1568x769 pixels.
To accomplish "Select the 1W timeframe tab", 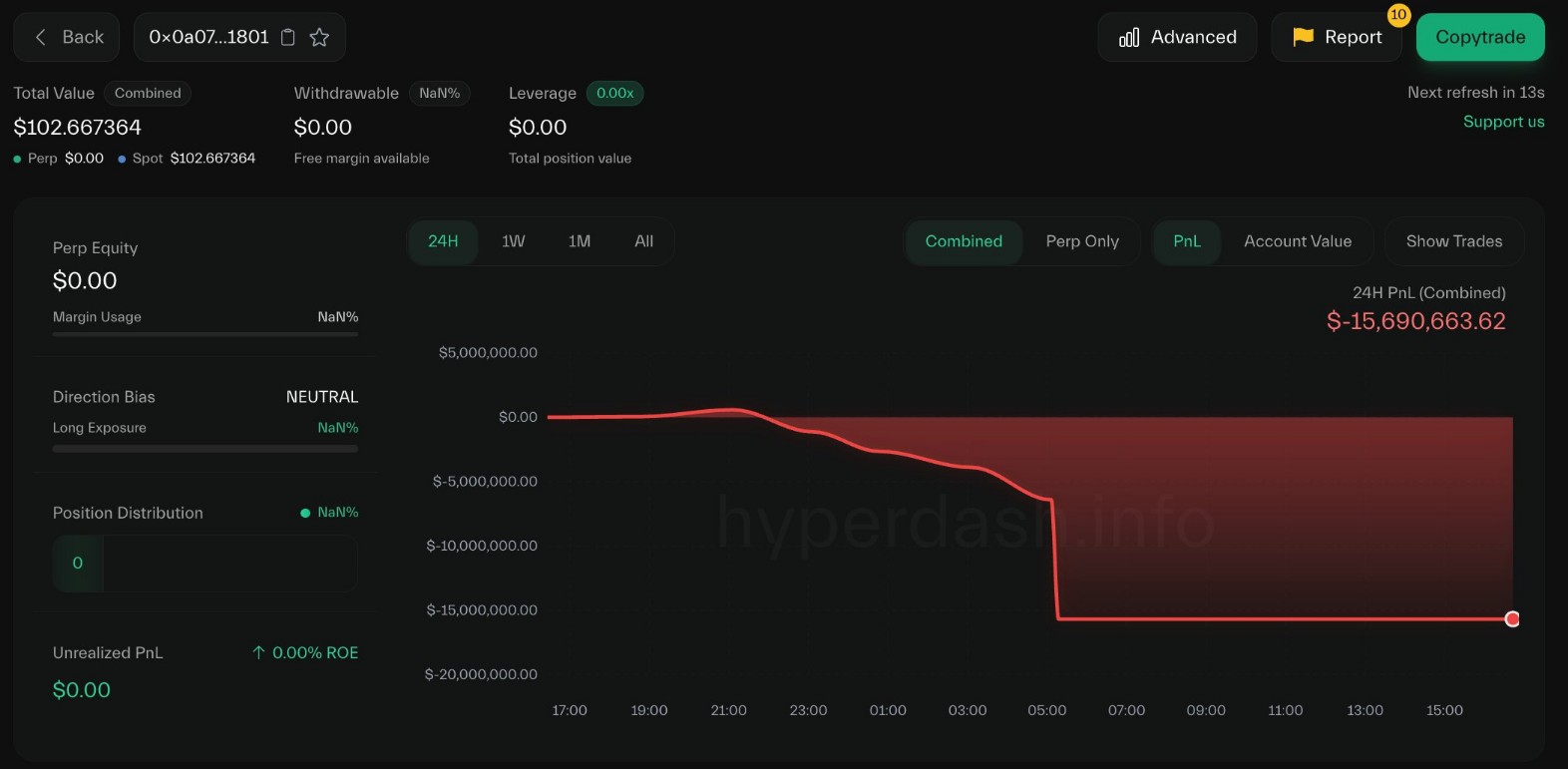I will pos(513,241).
